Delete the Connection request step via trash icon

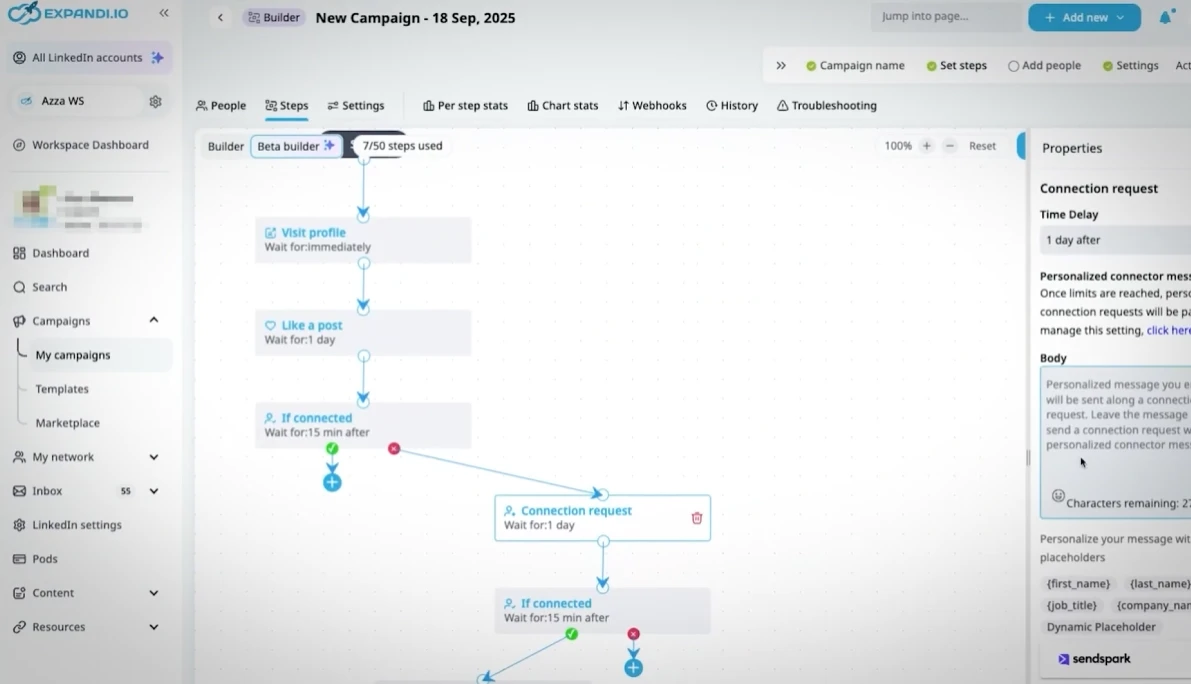pyautogui.click(x=697, y=518)
